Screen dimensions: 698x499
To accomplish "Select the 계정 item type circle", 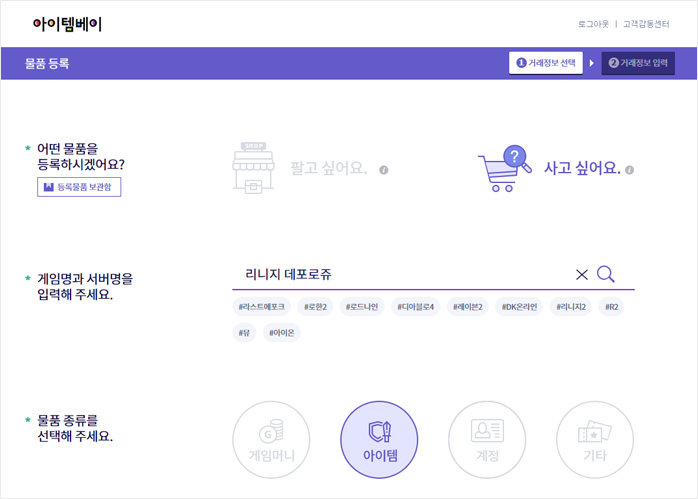I will click(487, 440).
